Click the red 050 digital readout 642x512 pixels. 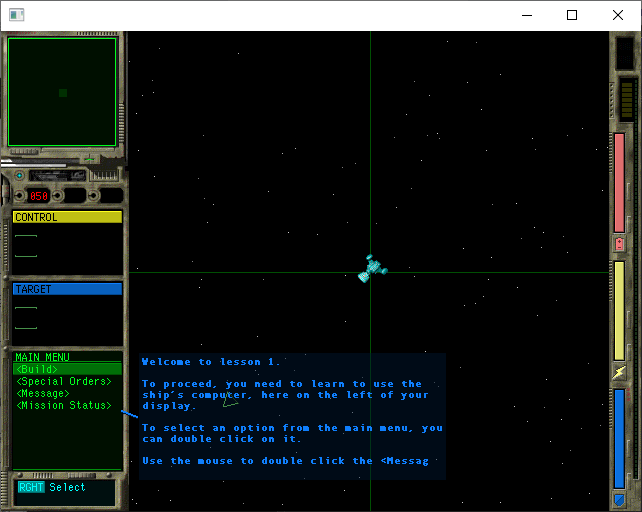click(39, 196)
